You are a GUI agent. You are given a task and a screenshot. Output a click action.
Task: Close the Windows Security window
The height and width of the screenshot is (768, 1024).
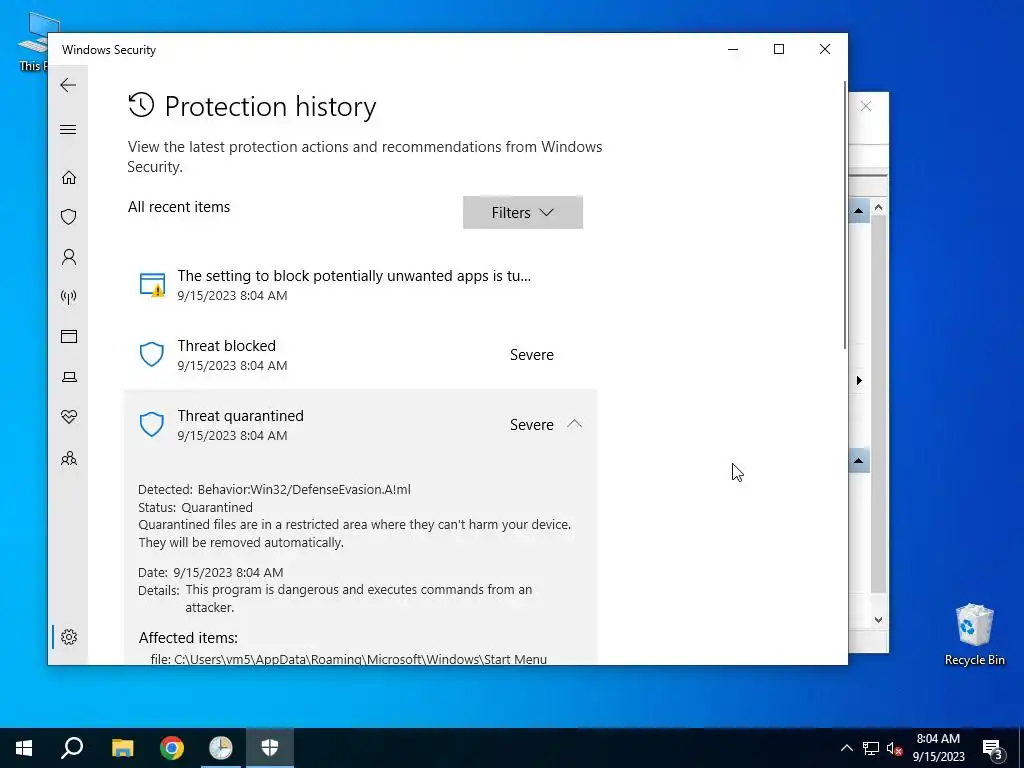point(825,50)
